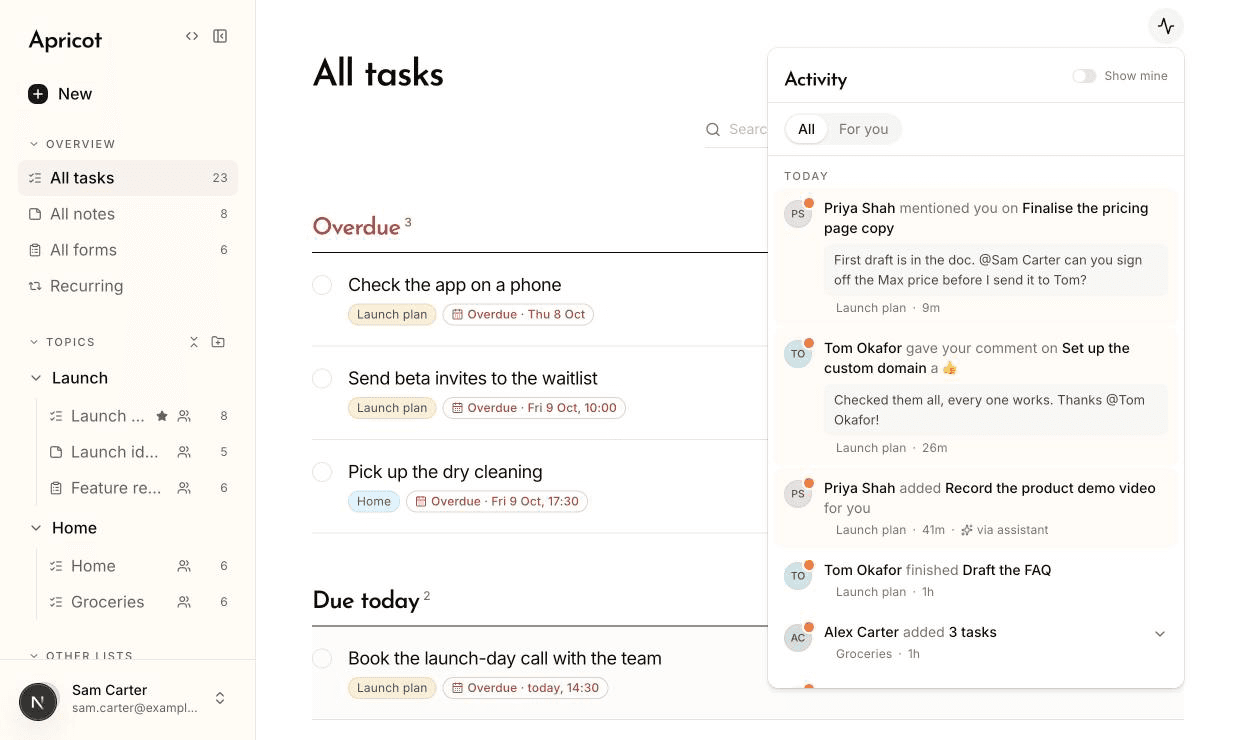
Task: Switch to the All activity tab
Action: [x=806, y=129]
